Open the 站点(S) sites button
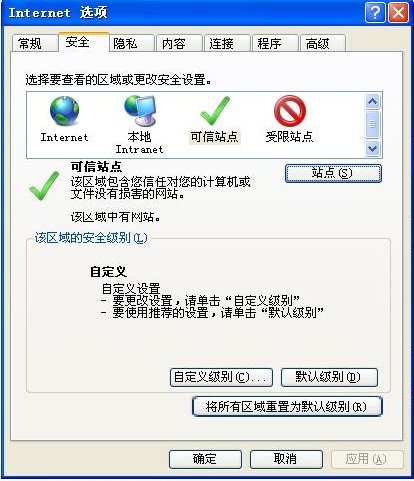Image resolution: width=414 pixels, height=481 pixels. coord(333,173)
